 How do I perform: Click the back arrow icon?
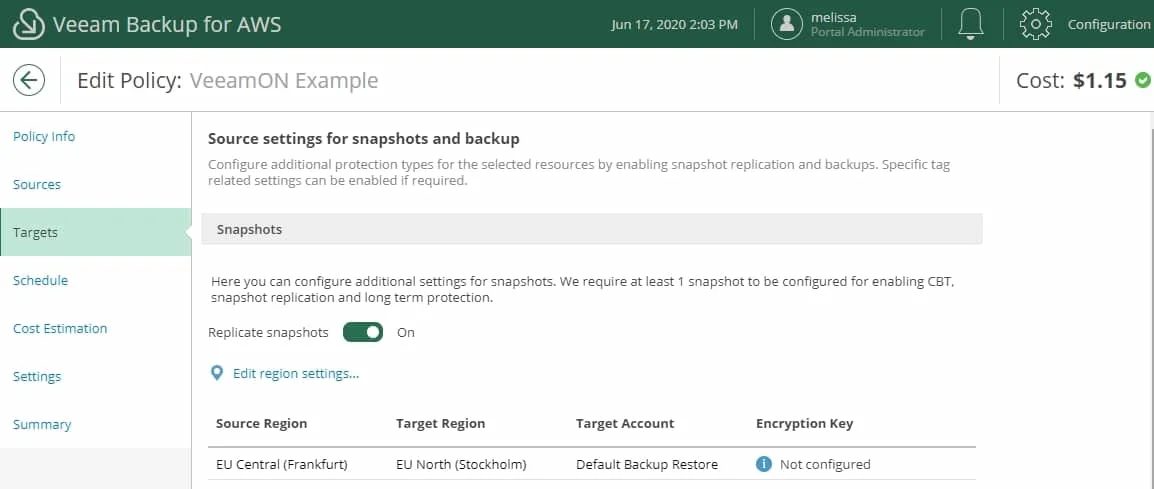pyautogui.click(x=29, y=80)
